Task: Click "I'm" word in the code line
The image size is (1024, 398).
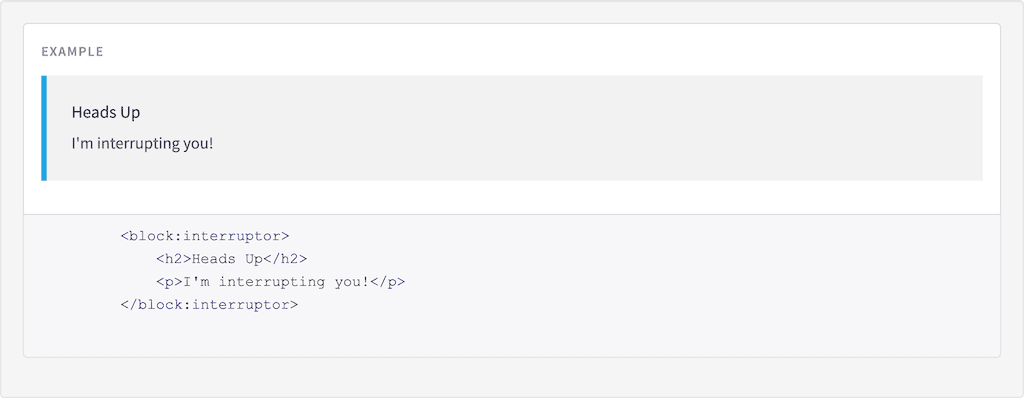Action: 197,282
